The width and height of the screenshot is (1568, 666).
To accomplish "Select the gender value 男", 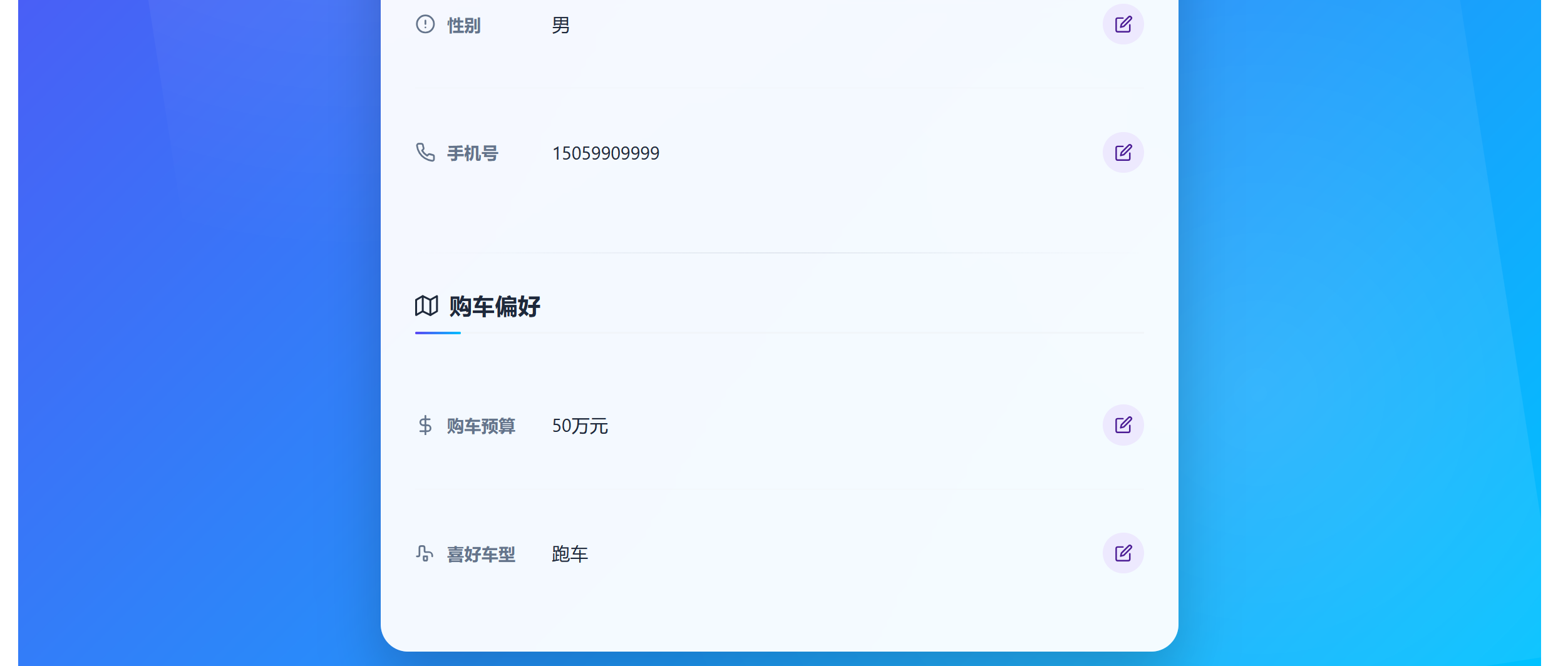I will [560, 26].
